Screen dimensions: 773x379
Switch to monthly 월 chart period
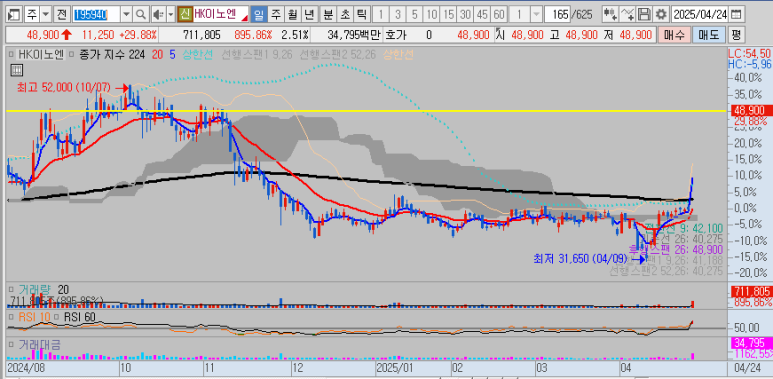(291, 15)
